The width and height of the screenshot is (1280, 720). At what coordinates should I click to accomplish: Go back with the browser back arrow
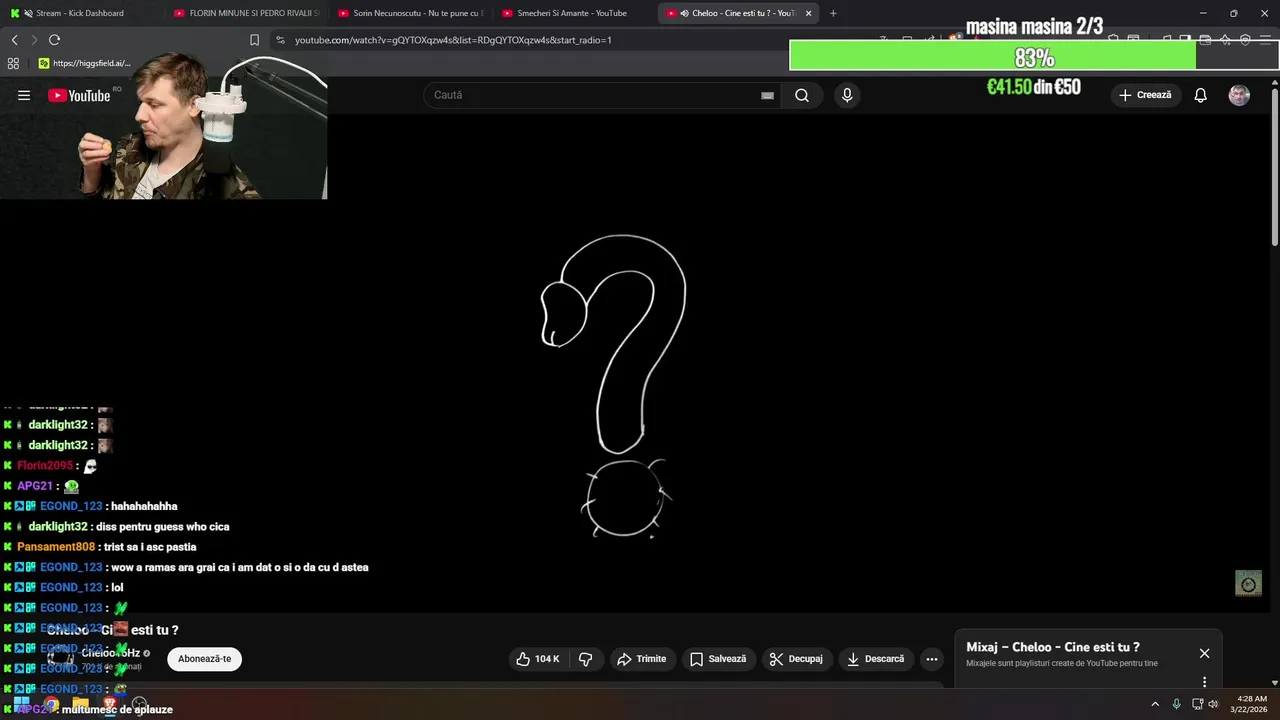pyautogui.click(x=14, y=40)
